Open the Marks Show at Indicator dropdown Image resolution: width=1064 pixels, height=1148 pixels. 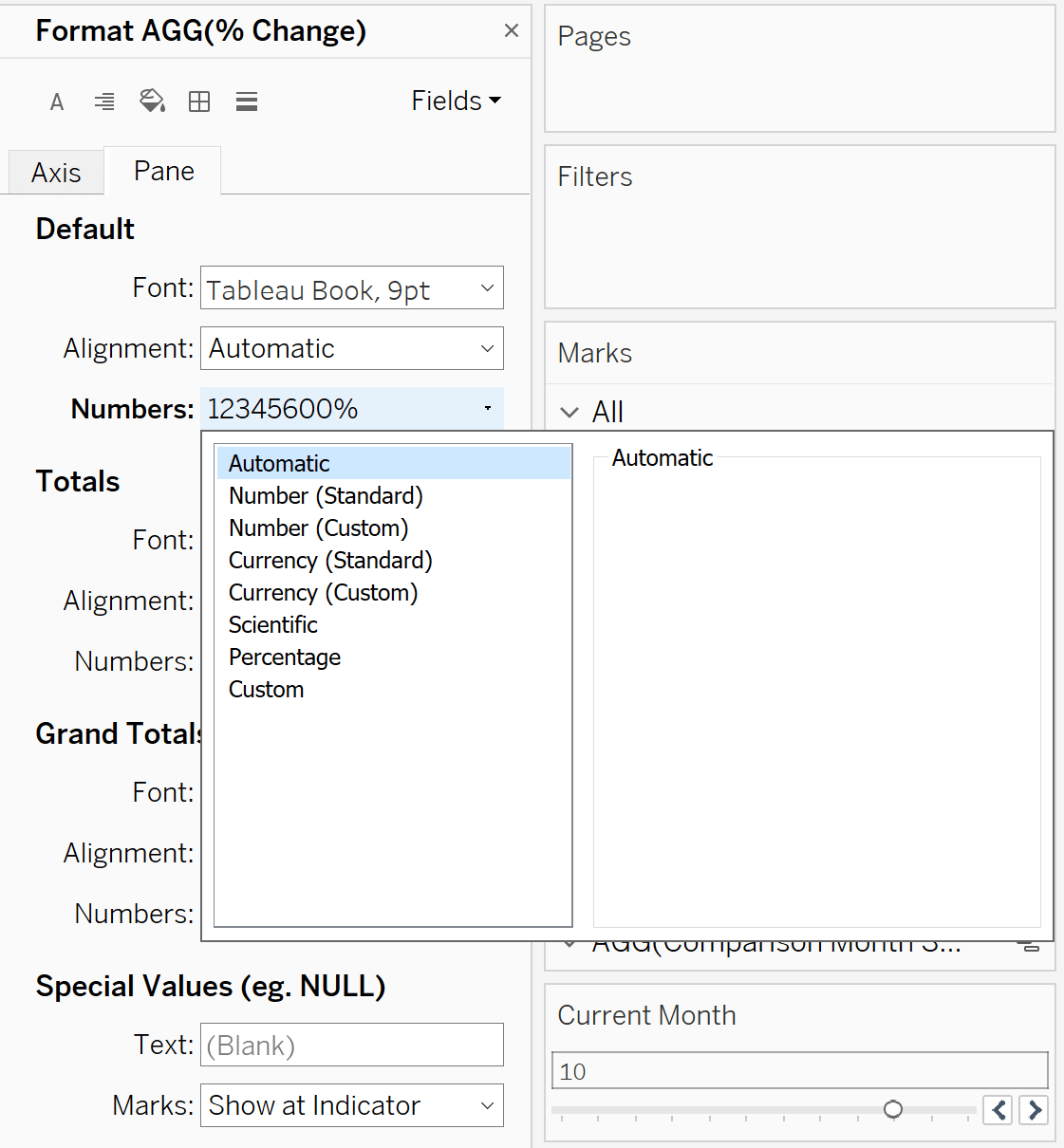click(352, 1105)
